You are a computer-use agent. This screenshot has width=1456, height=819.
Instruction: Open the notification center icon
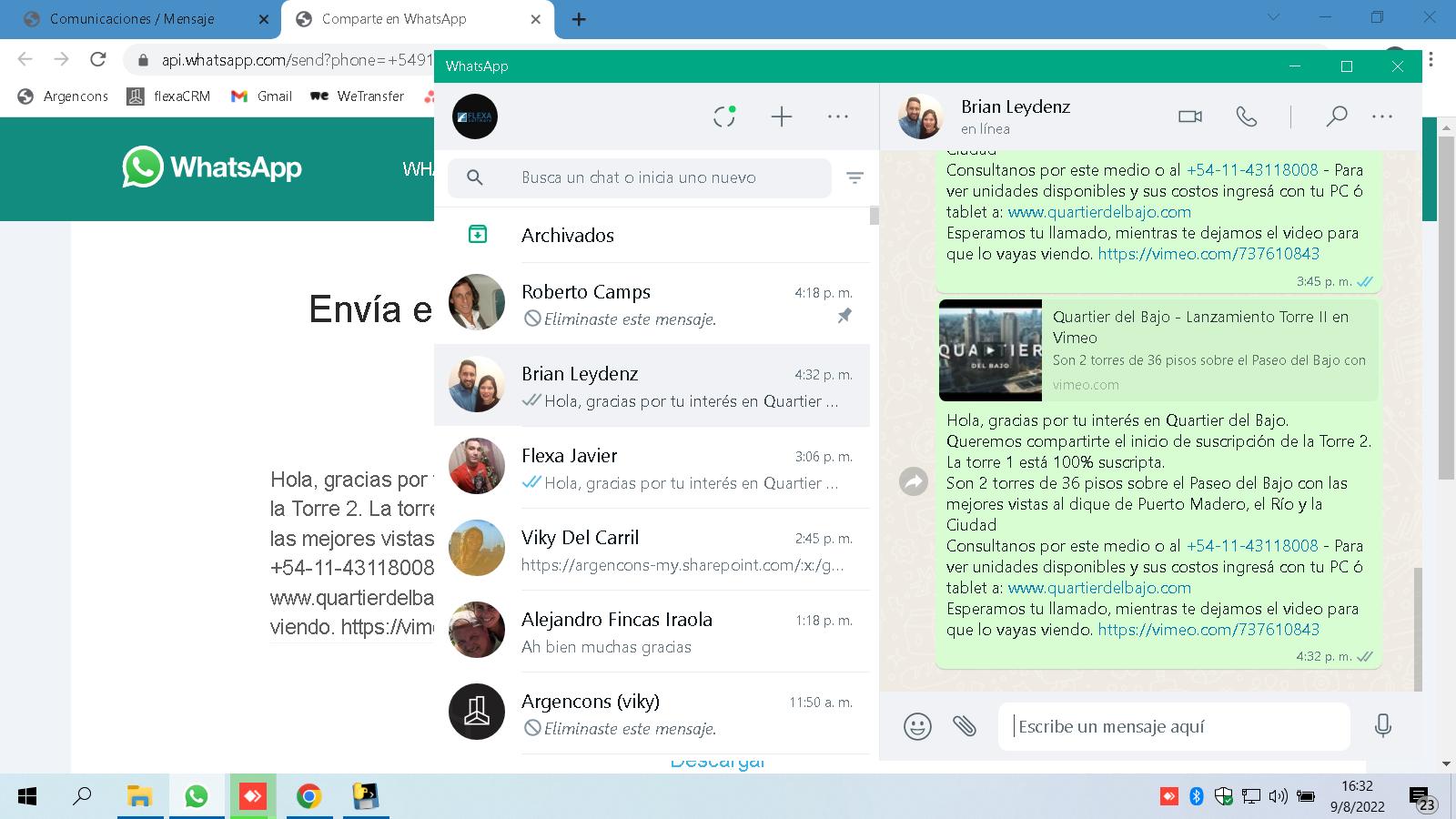[x=1421, y=798]
